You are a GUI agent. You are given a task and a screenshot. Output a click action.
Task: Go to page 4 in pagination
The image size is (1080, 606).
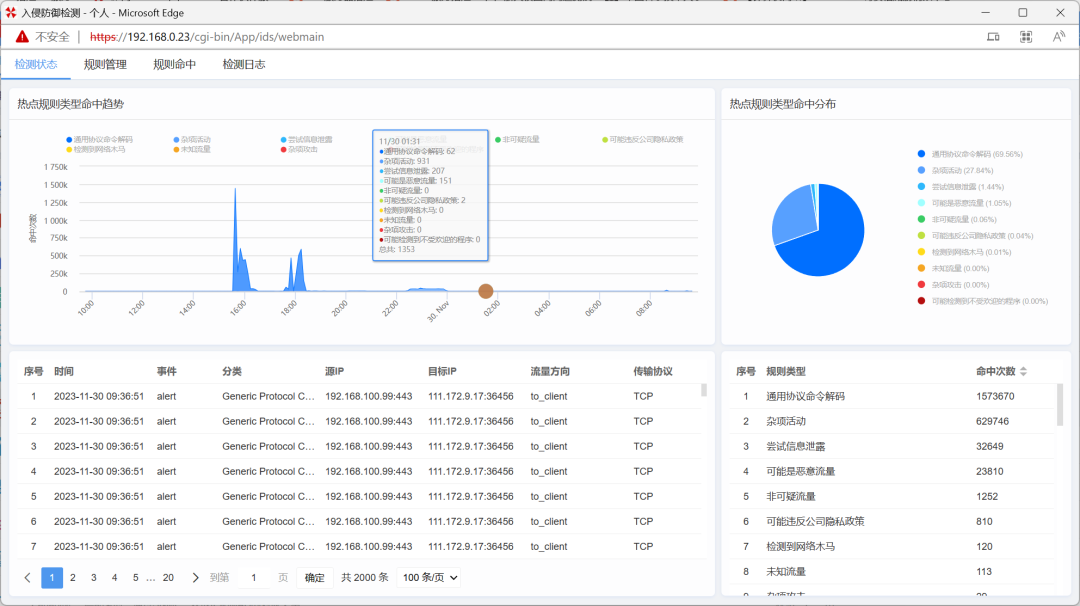click(x=114, y=578)
